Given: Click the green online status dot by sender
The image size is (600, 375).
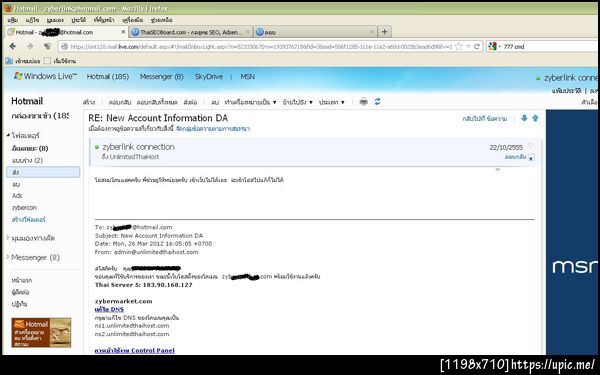Looking at the screenshot, I should point(97,147).
